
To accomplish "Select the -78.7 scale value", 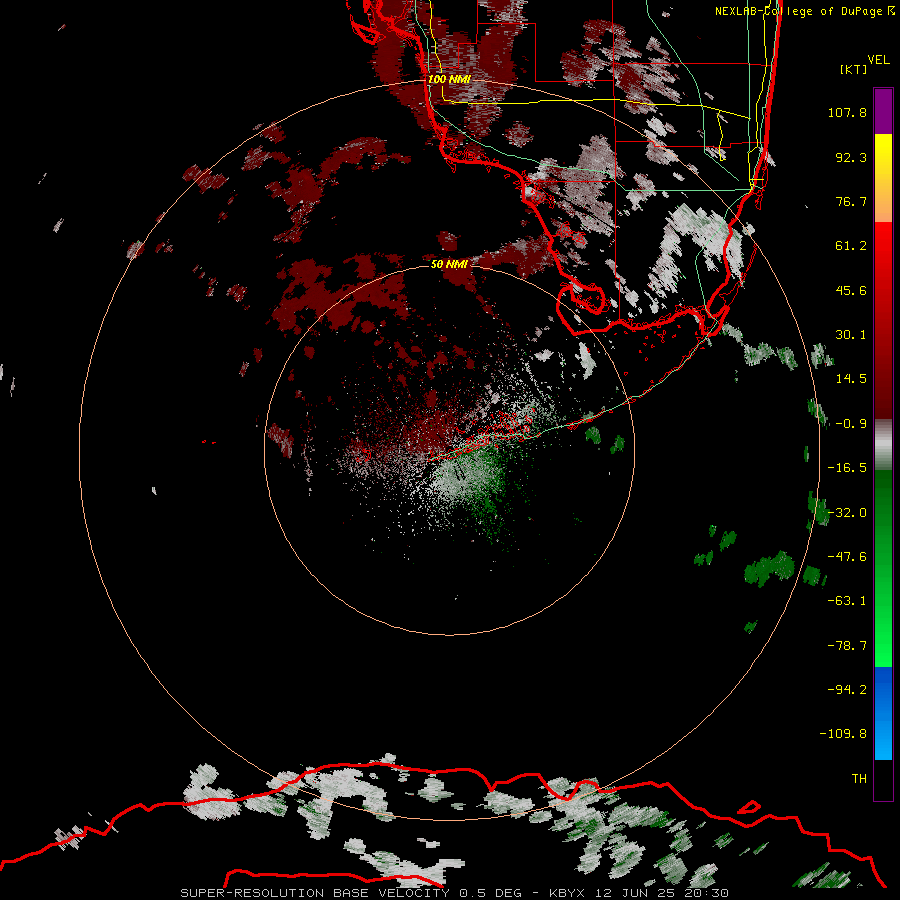I will pyautogui.click(x=847, y=646).
